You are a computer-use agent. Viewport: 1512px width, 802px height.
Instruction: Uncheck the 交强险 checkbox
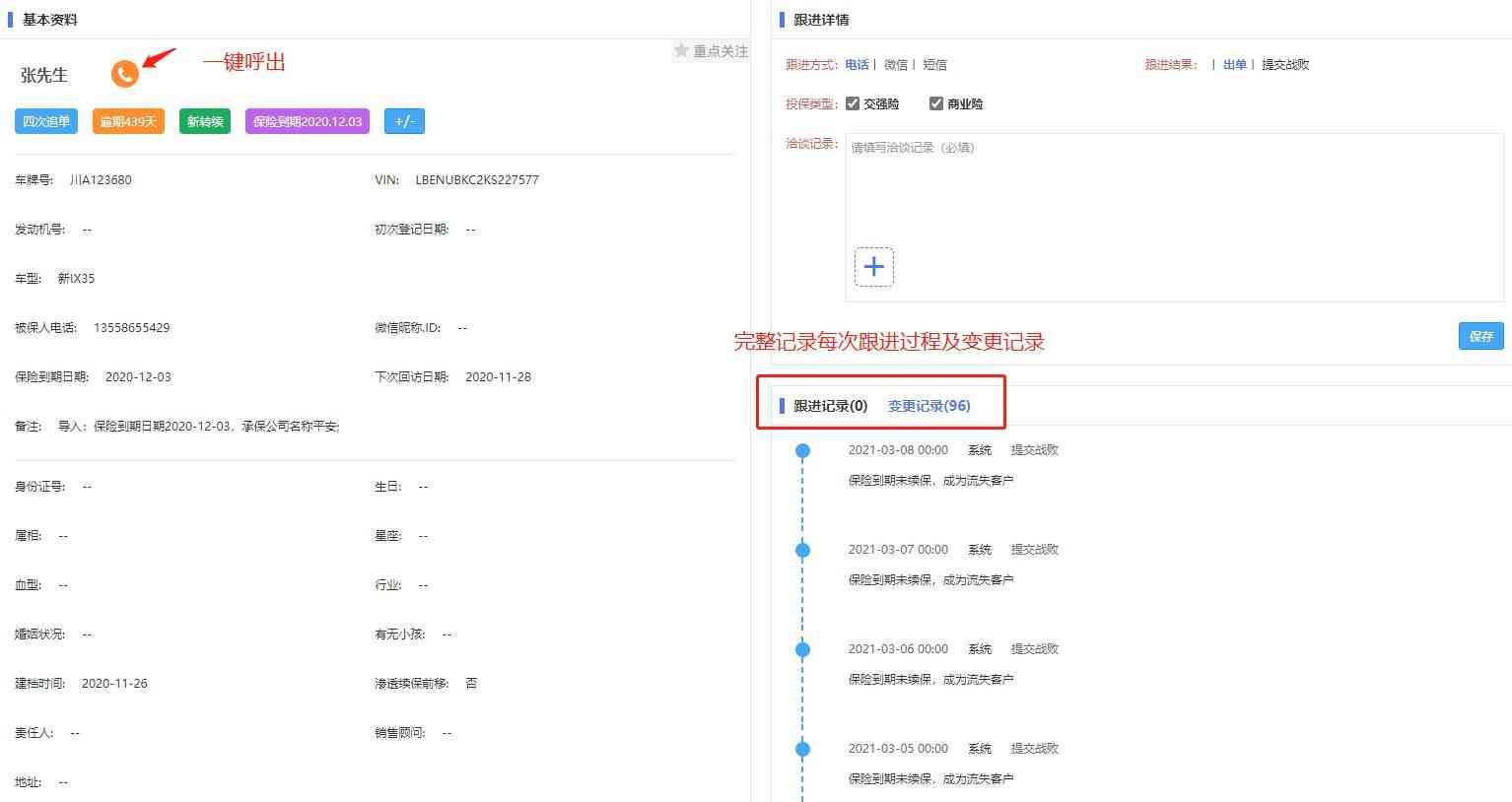[853, 103]
